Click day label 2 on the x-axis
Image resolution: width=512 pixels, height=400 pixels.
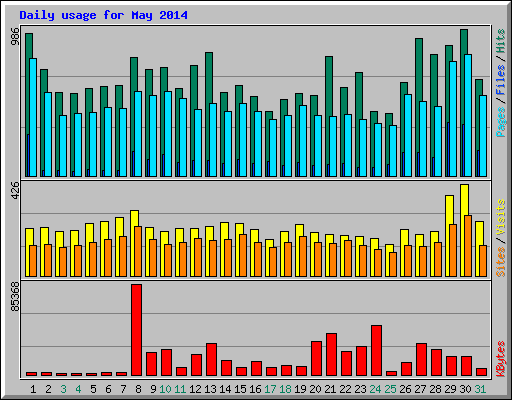click(48, 389)
